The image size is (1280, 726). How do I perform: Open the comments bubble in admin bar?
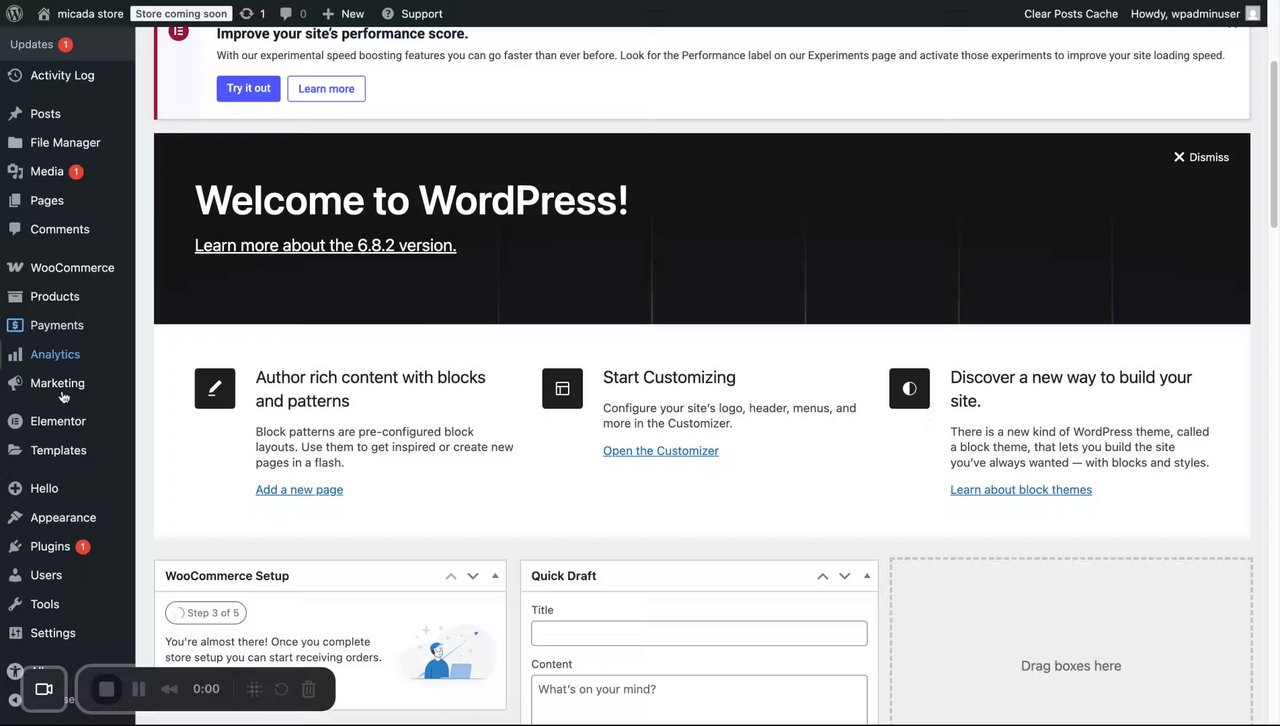tap(286, 14)
